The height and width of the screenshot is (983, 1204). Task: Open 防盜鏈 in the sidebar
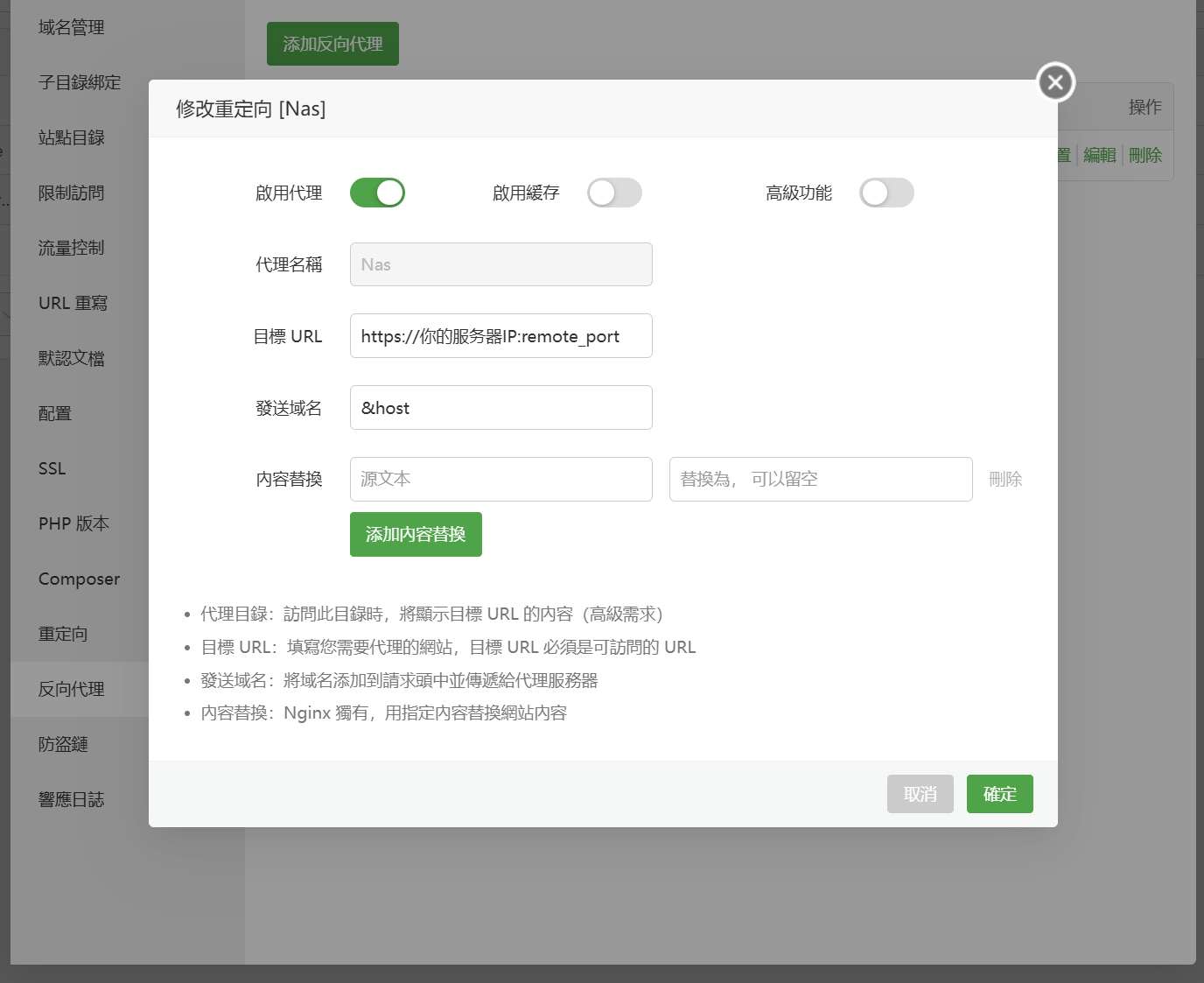(63, 744)
